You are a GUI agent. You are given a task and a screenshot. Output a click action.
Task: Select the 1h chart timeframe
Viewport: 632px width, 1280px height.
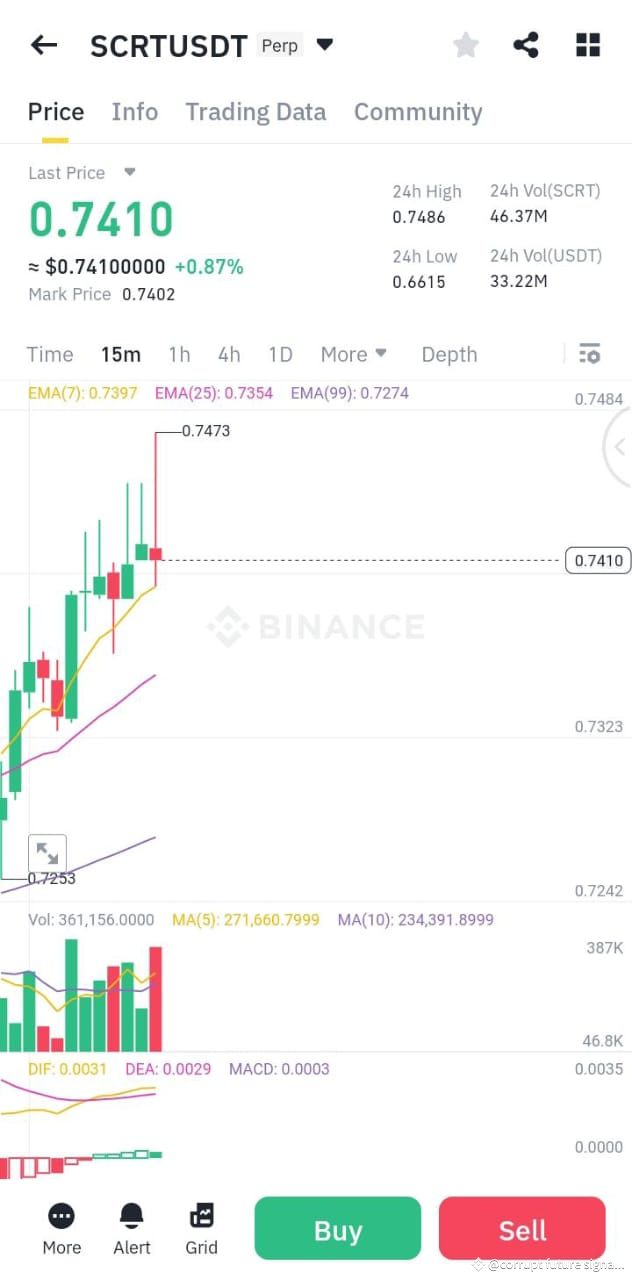point(179,354)
